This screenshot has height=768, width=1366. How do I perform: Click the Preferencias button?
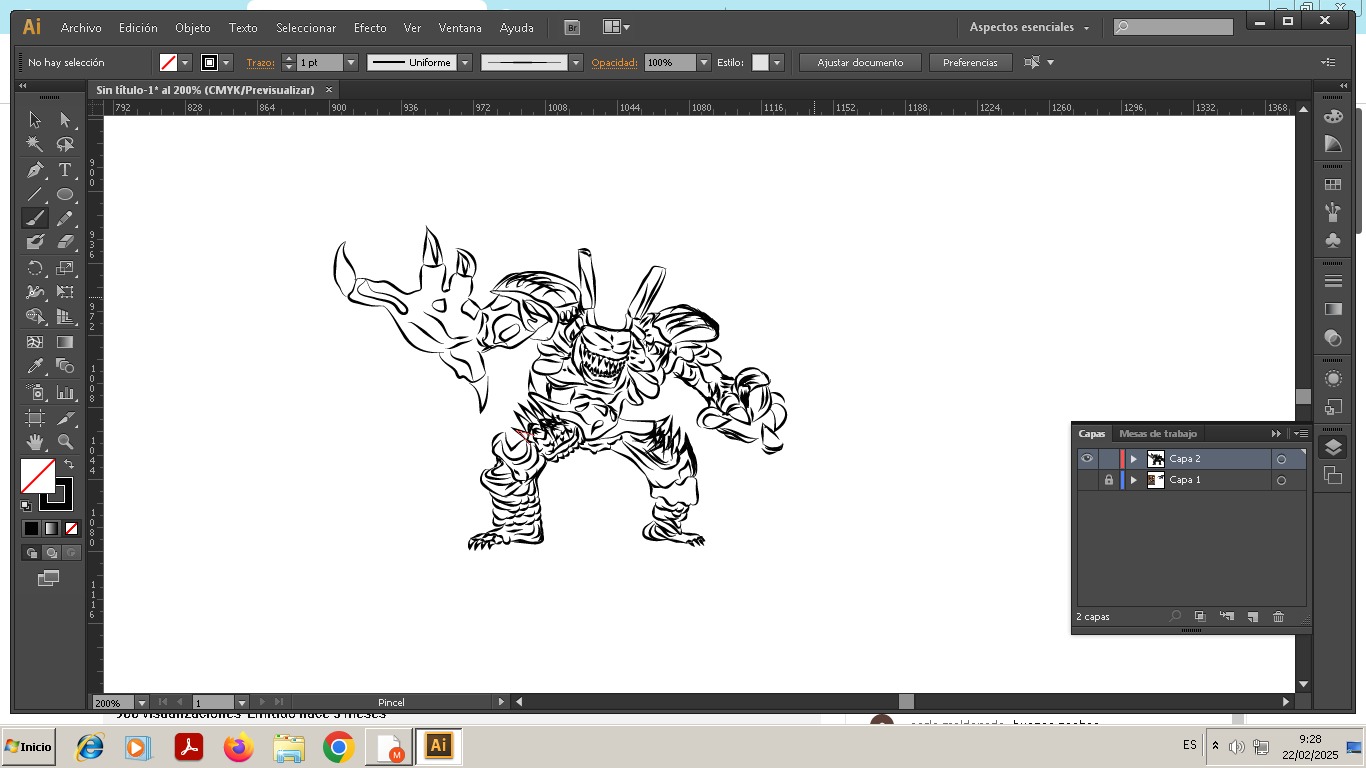(970, 62)
